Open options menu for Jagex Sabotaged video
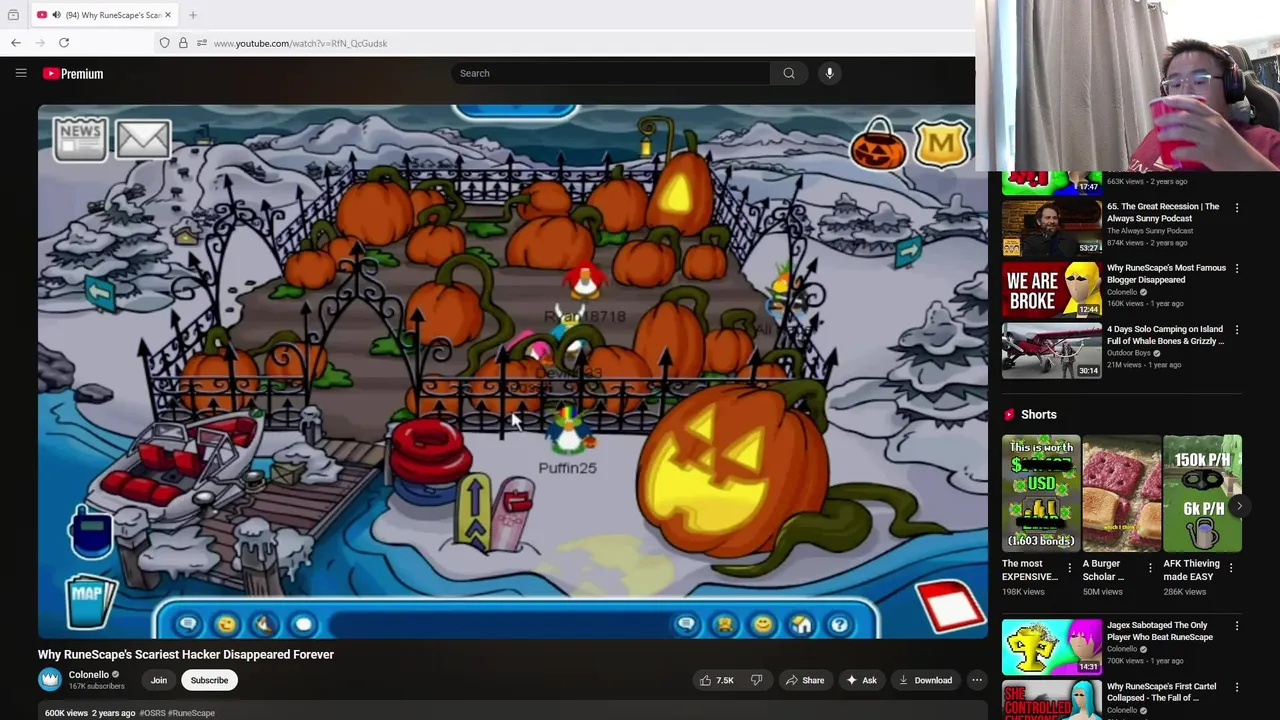The width and height of the screenshot is (1280, 720). click(1237, 626)
